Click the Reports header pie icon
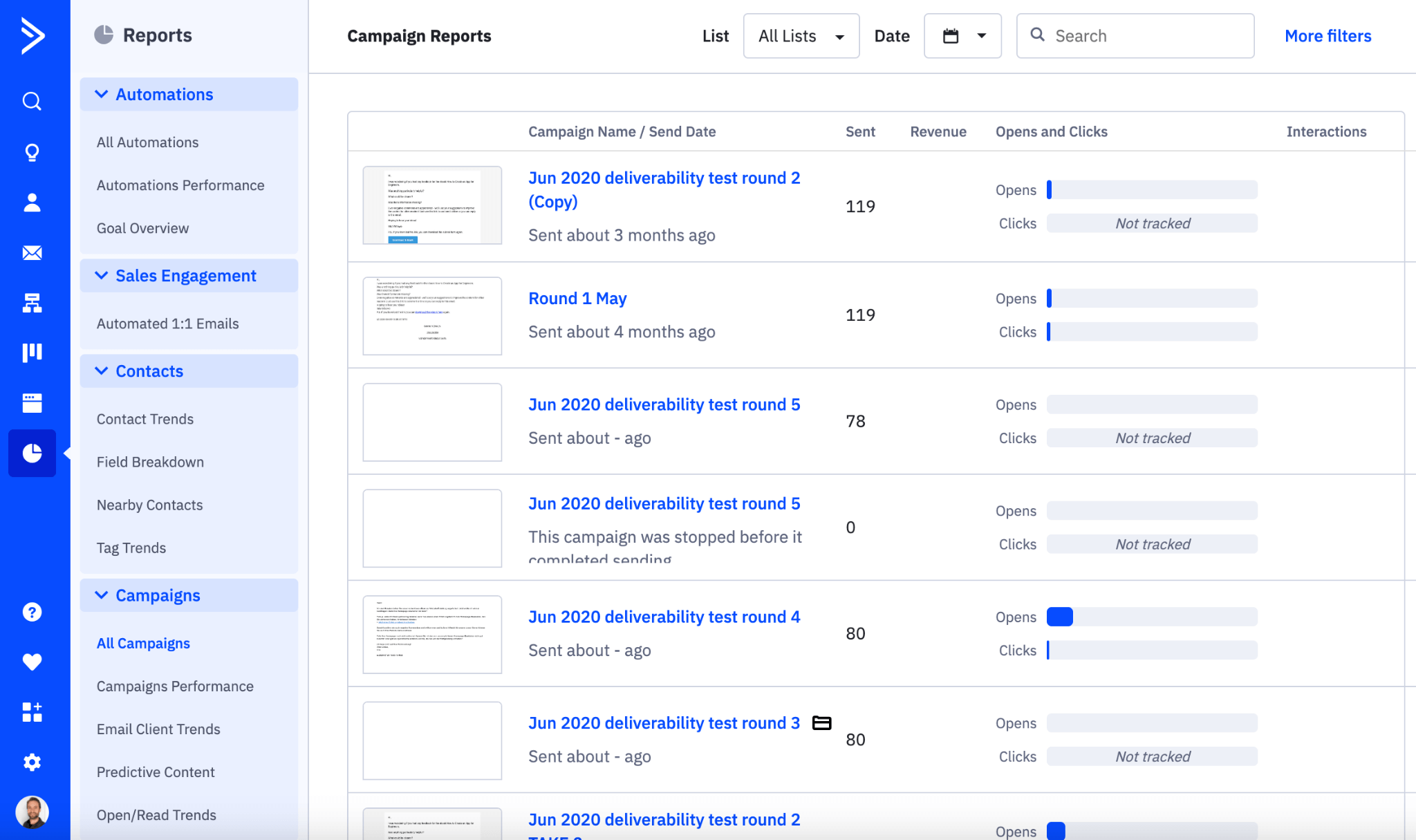The height and width of the screenshot is (840, 1416). (x=104, y=35)
